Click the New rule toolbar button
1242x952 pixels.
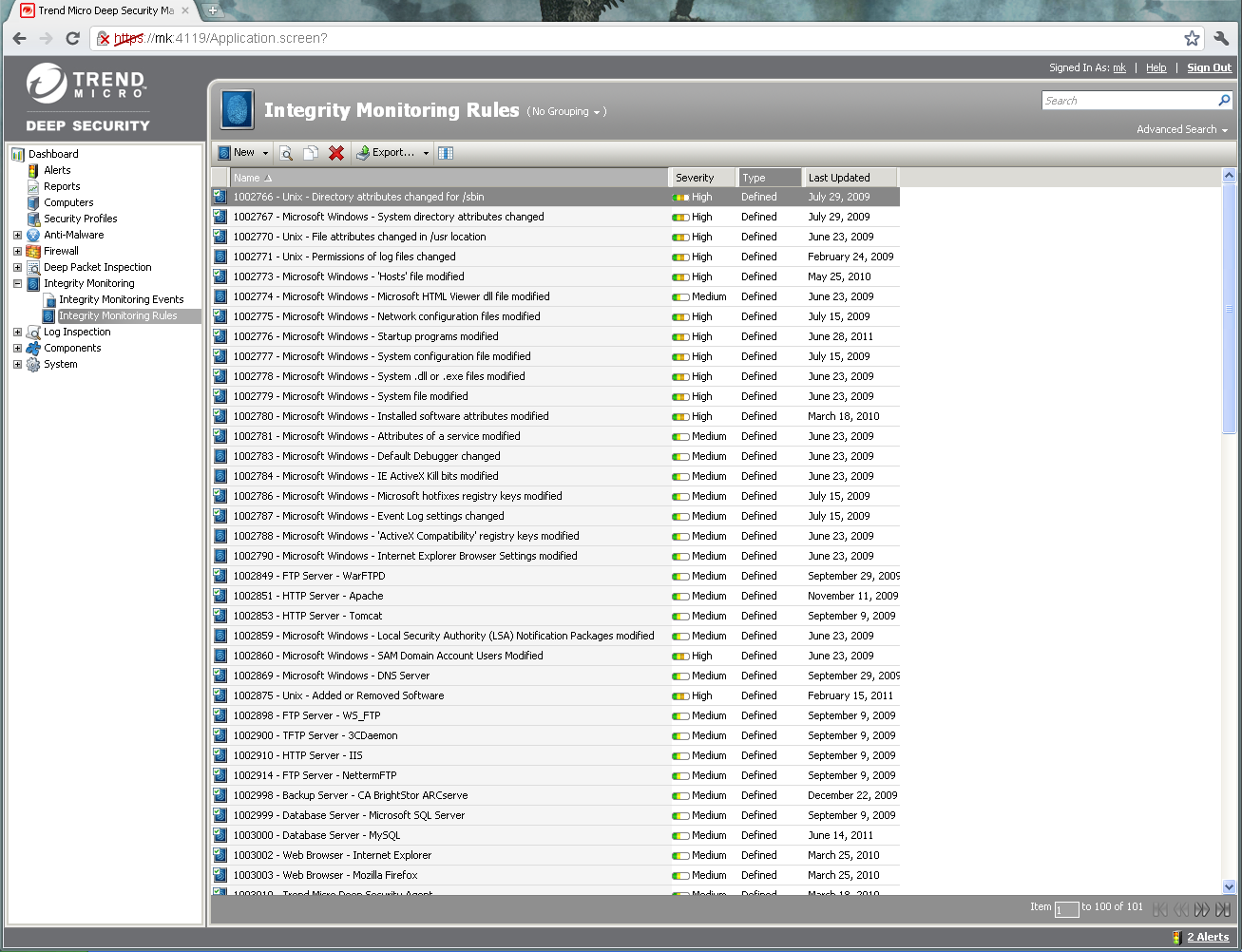pos(236,153)
